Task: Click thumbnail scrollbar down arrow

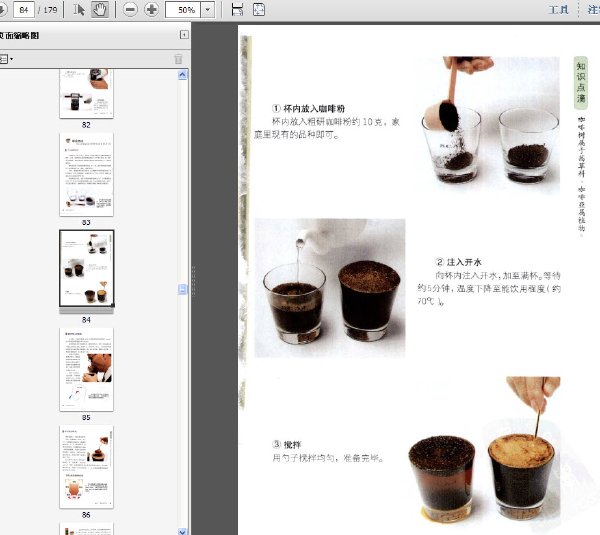Action: pos(183,531)
